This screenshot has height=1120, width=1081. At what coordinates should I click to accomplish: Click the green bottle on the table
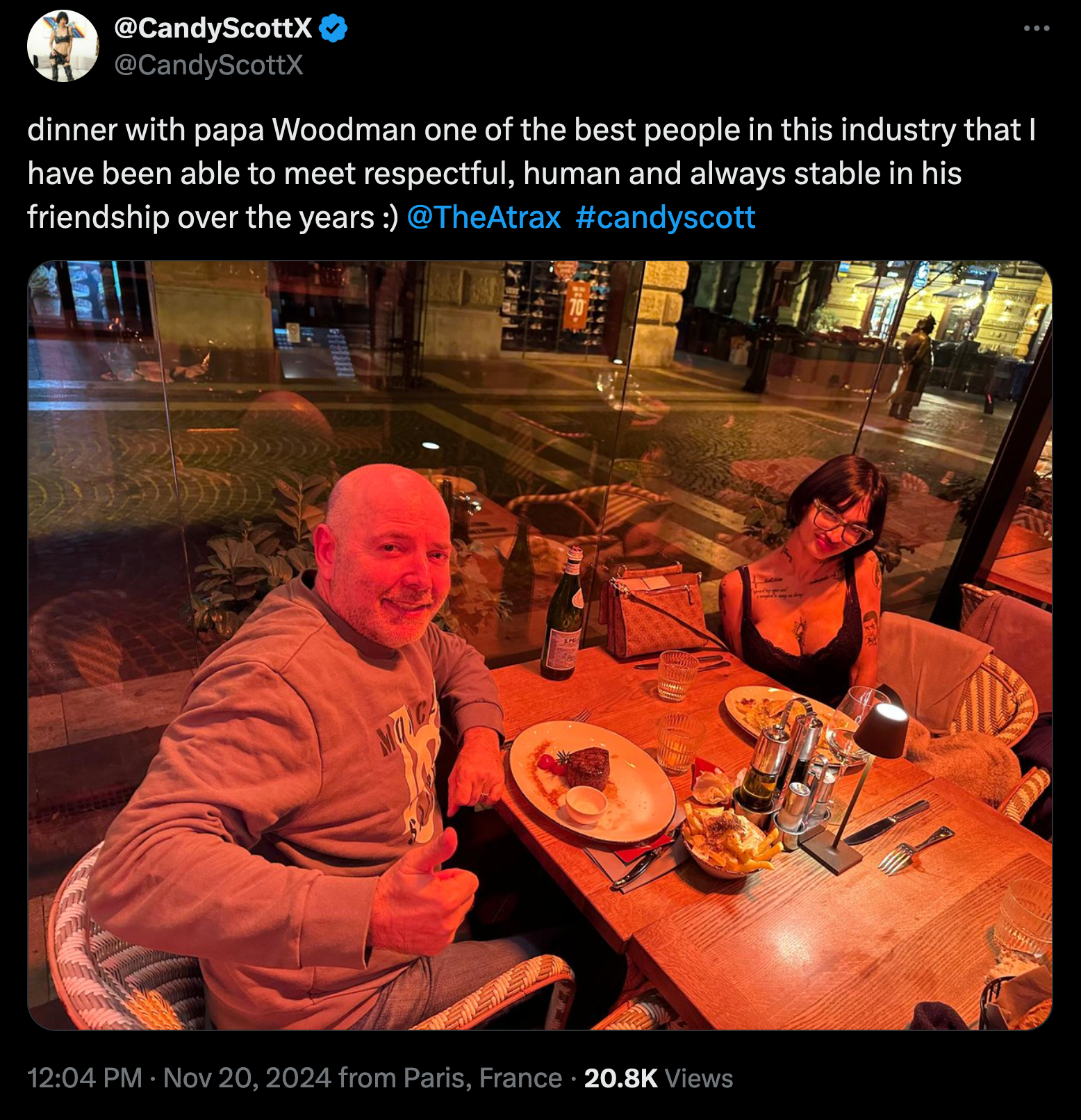click(x=563, y=613)
